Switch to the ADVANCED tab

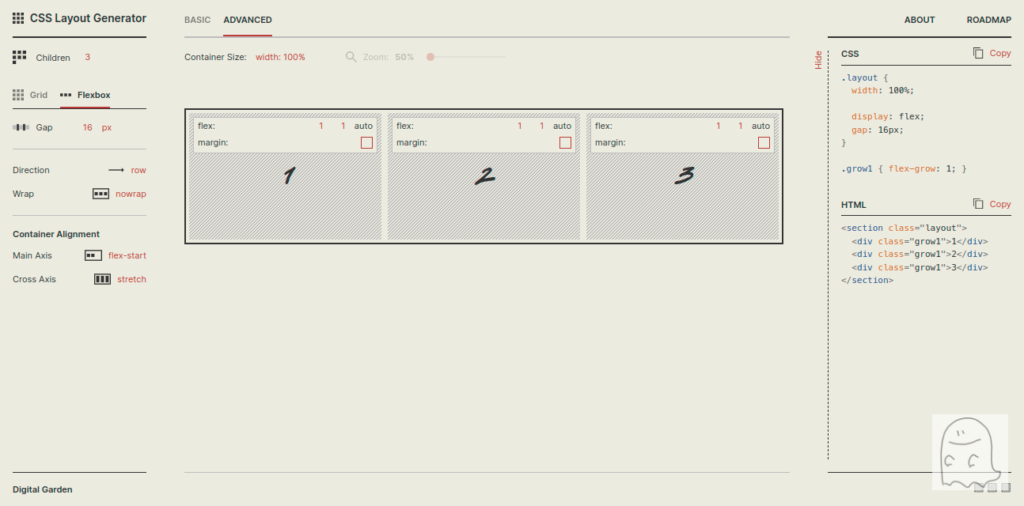(248, 20)
